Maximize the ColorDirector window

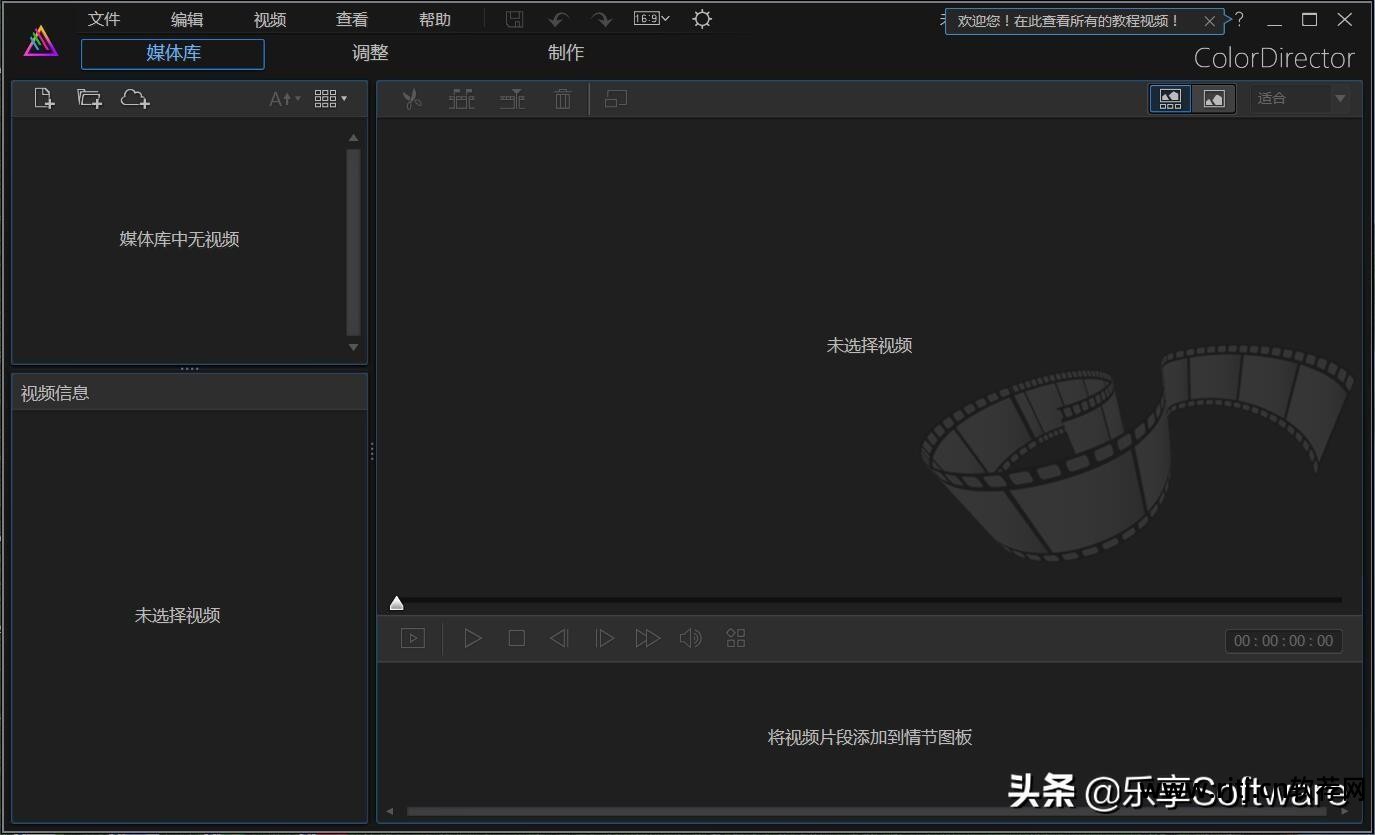(x=1309, y=20)
